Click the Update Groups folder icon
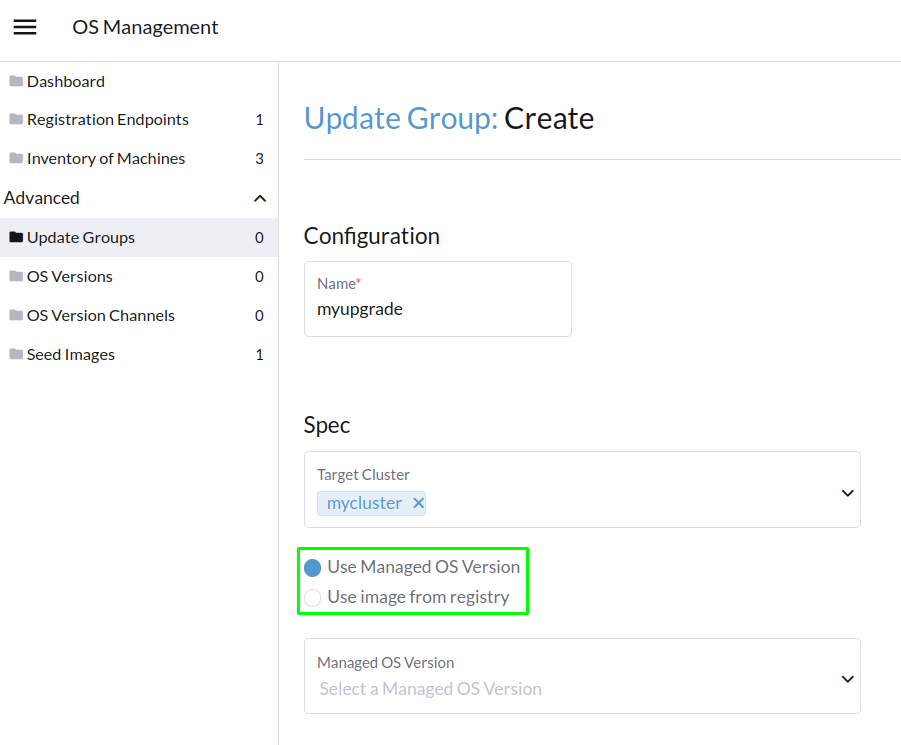The height and width of the screenshot is (745, 901). [16, 237]
